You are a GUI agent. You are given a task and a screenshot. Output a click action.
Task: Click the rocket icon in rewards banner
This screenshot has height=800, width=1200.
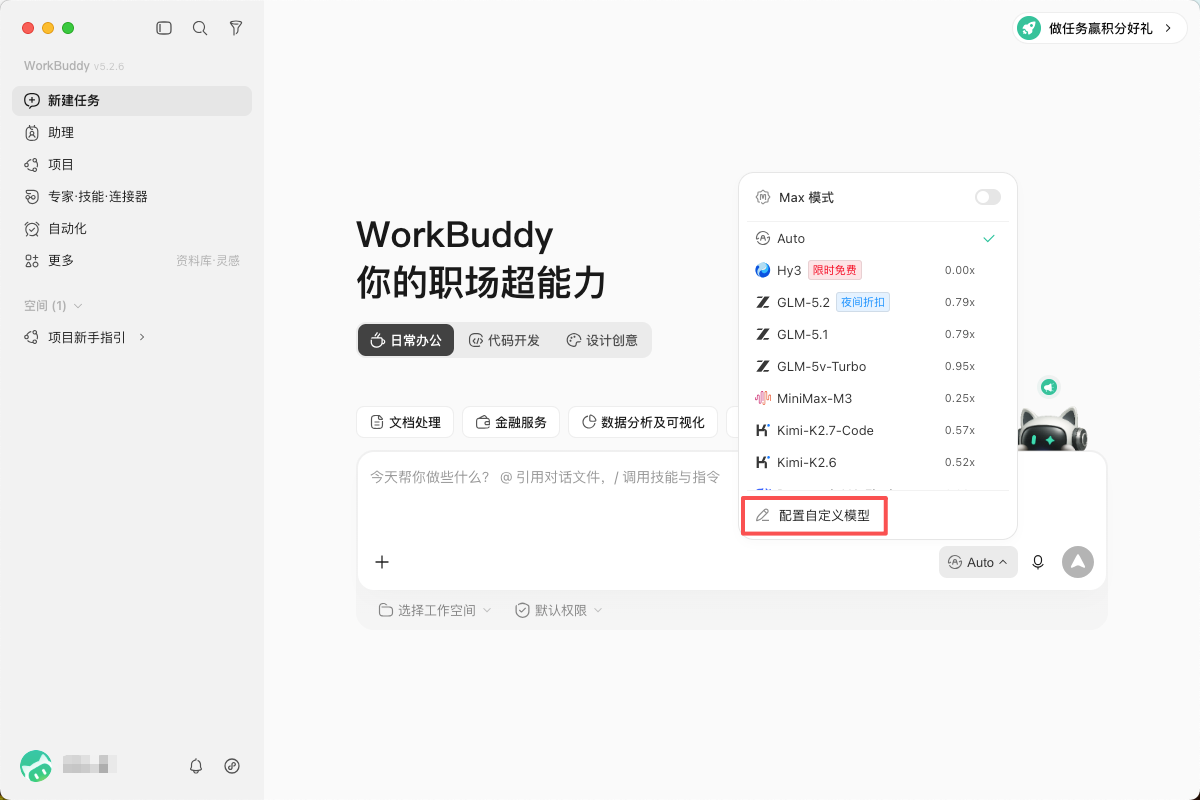(1029, 28)
